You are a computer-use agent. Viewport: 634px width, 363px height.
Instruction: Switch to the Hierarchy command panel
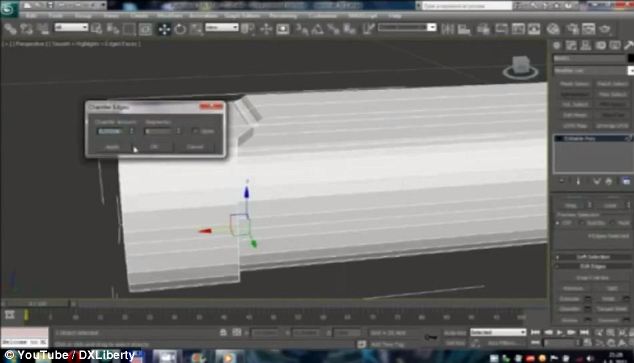(x=585, y=45)
